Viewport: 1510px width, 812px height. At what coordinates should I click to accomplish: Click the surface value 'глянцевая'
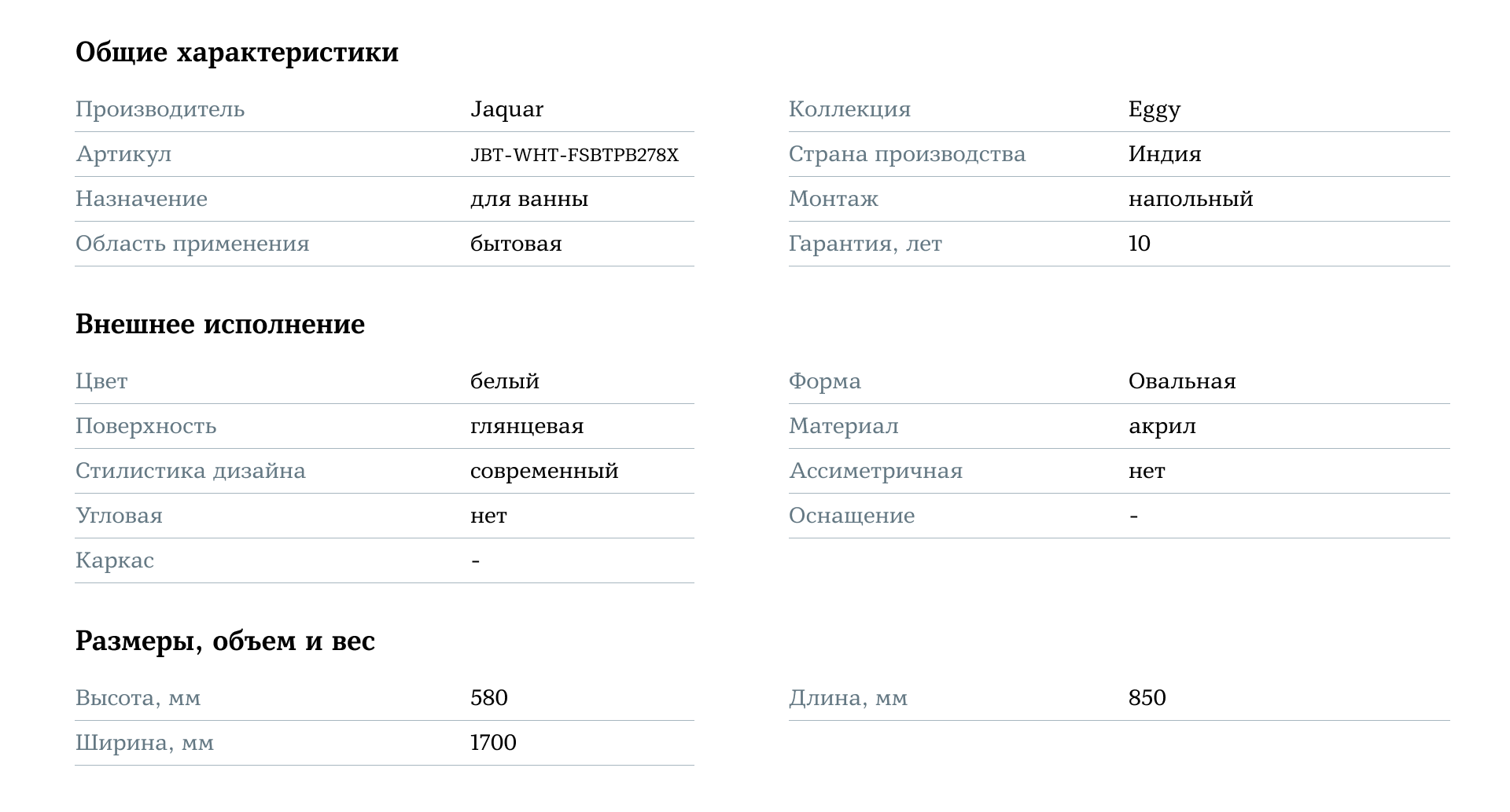pos(526,426)
